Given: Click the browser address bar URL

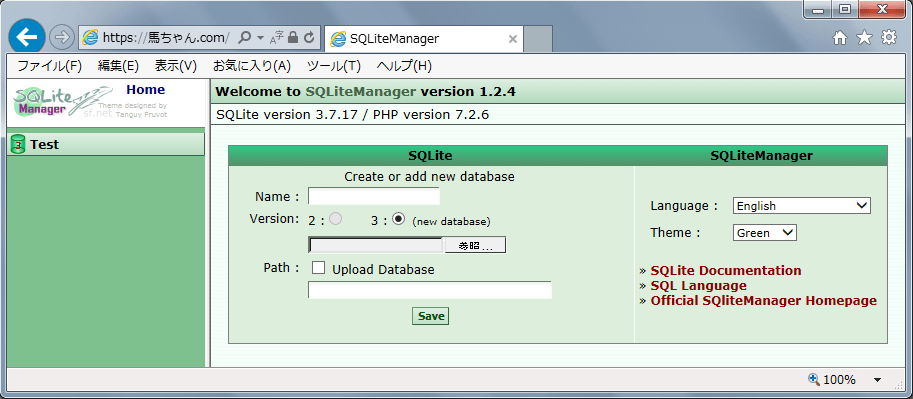Looking at the screenshot, I should click(x=166, y=38).
